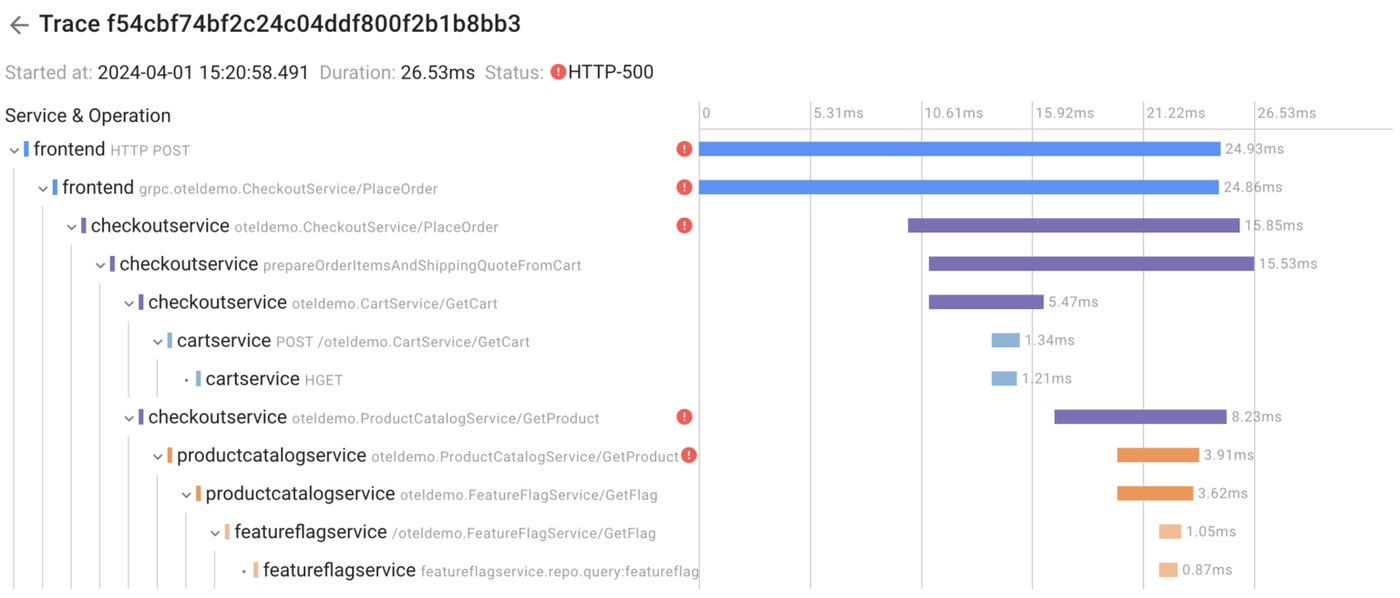Click the error icon on checkoutservice PlaceOrder span
Viewport: 1400px width, 598px height.
point(684,226)
